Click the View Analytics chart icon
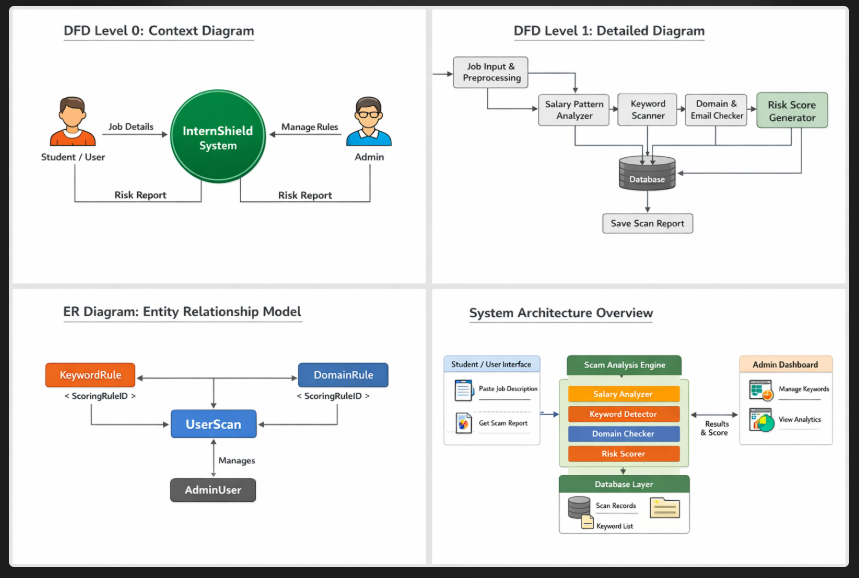 761,420
